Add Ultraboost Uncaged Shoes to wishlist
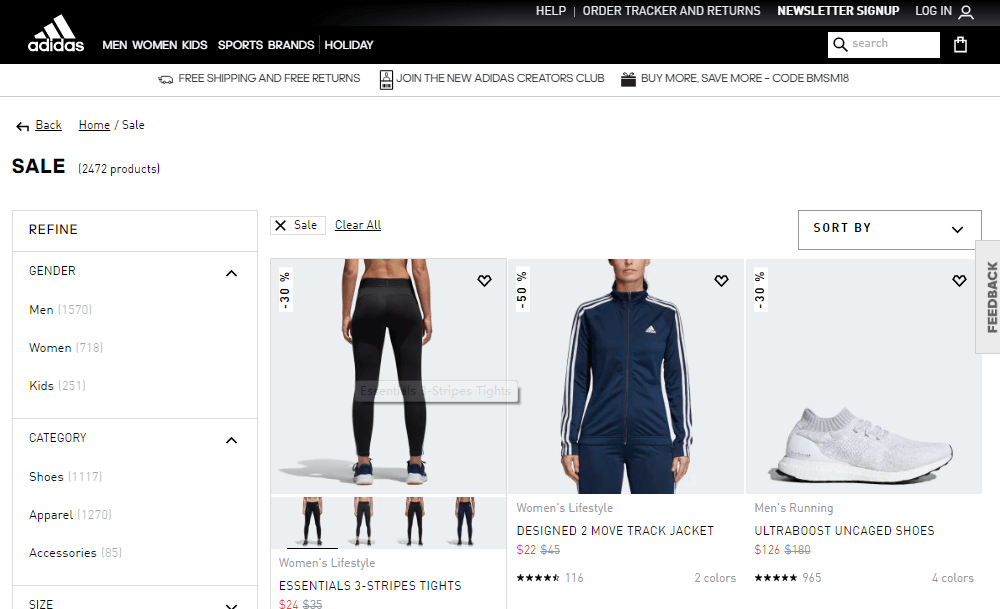The width and height of the screenshot is (1000, 609). [959, 281]
